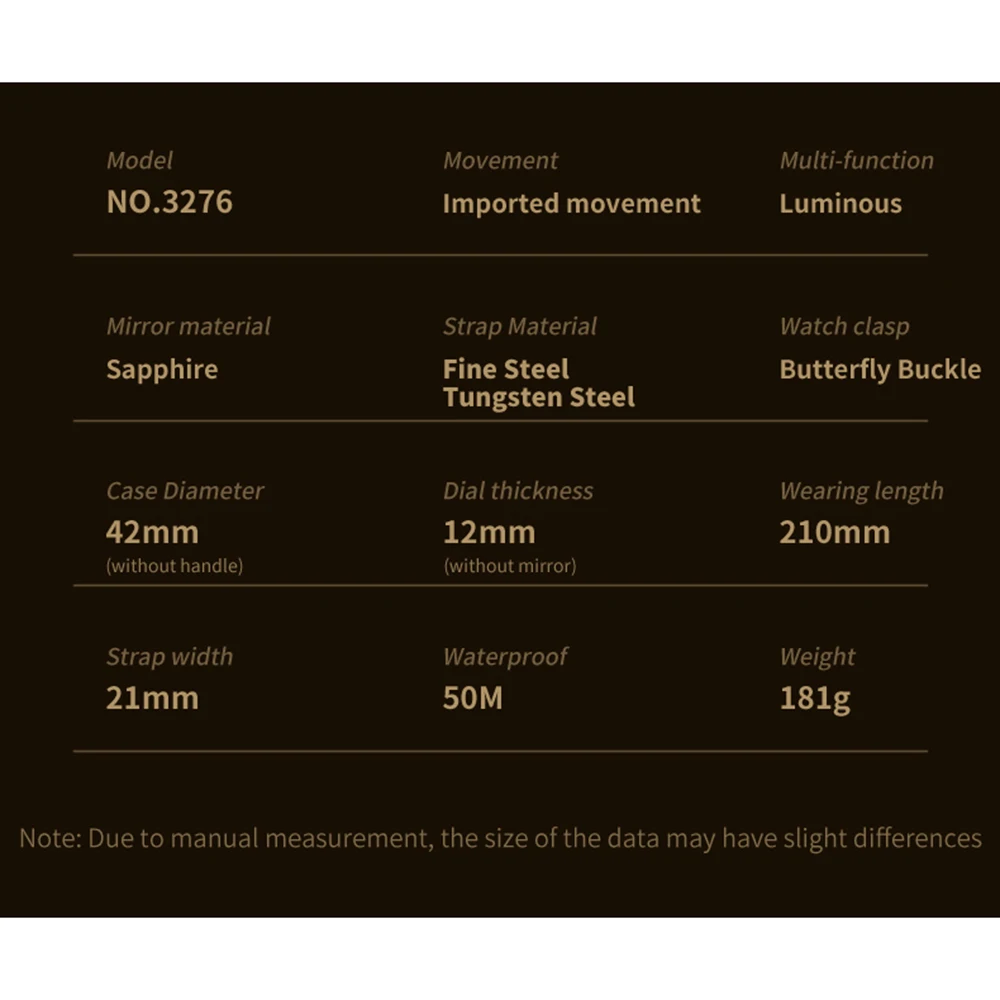Click the Watch clasp label
1000x1000 pixels.
(844, 326)
